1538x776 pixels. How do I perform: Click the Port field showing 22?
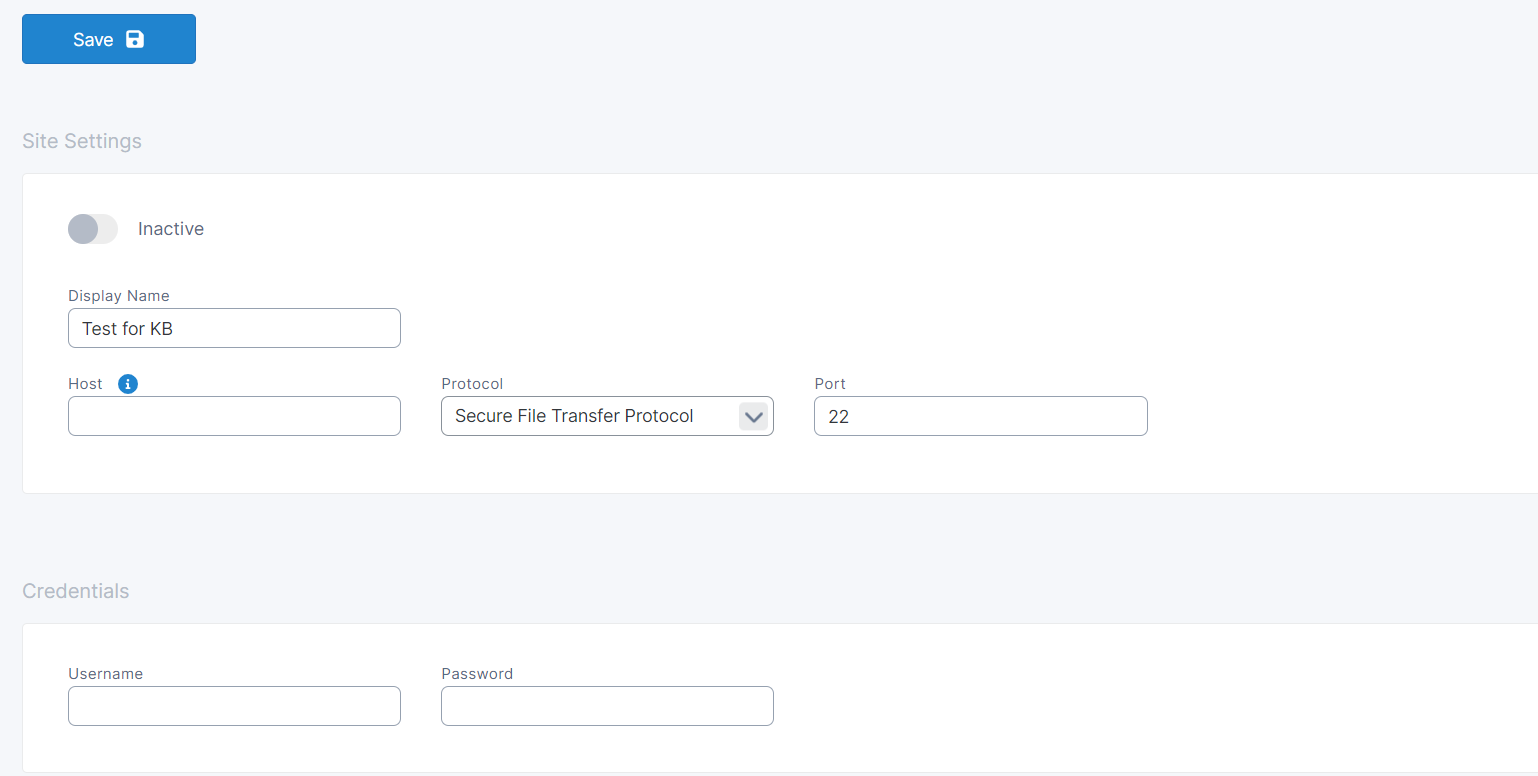tap(980, 416)
